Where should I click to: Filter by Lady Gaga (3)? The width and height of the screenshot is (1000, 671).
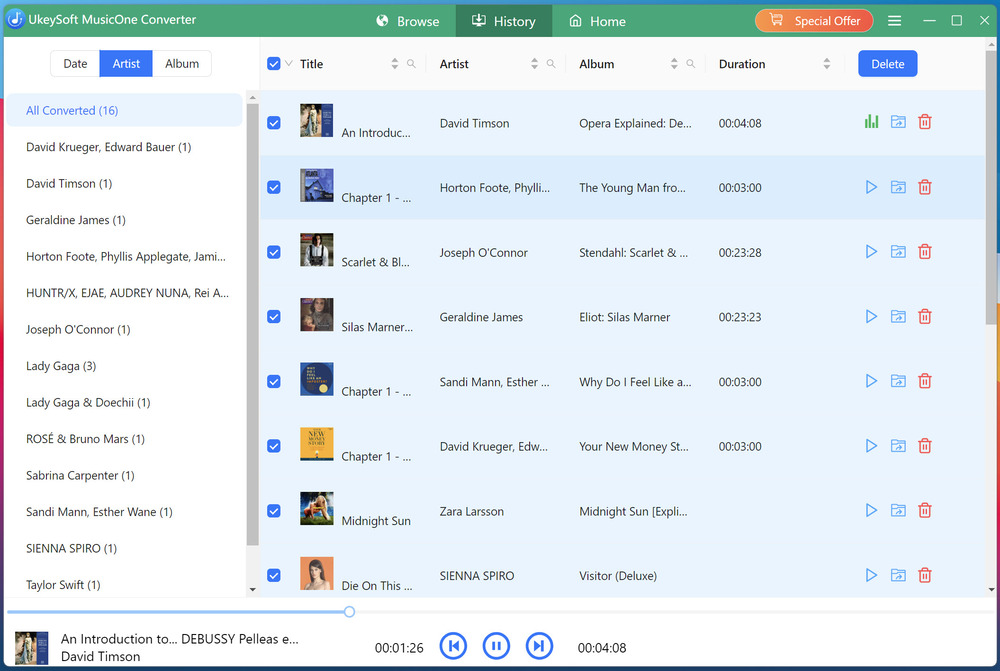tap(125, 366)
